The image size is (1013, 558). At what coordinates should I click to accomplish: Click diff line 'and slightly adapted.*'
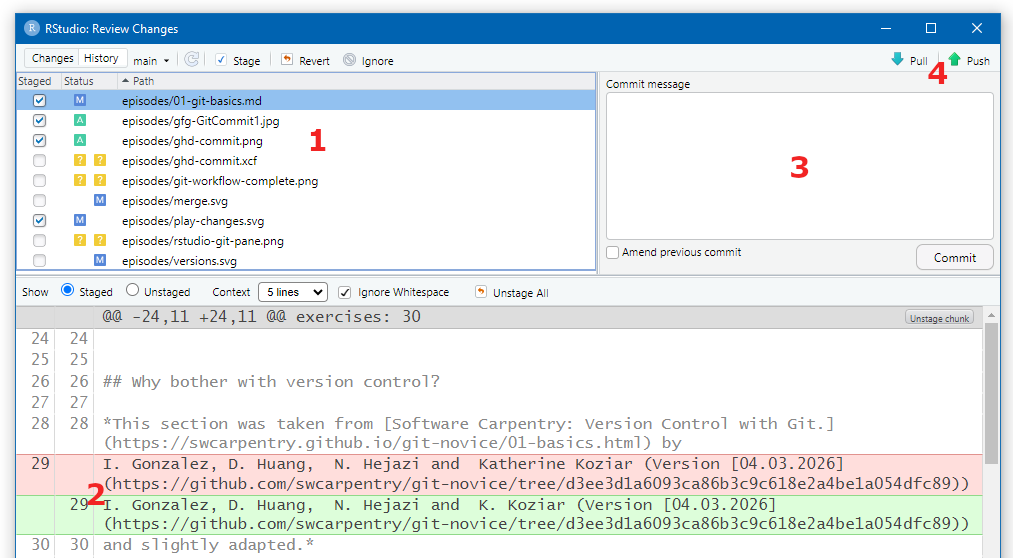[208, 545]
